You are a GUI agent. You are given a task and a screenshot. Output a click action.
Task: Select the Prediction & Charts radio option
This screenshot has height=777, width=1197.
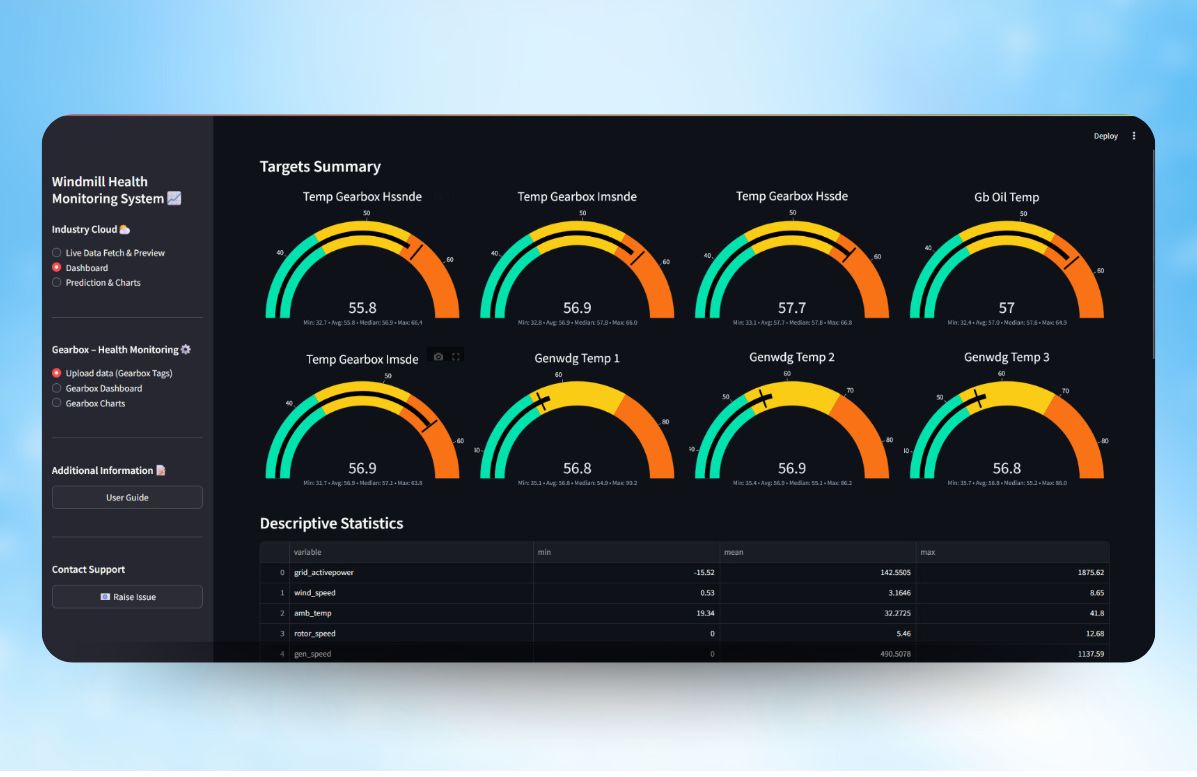[57, 283]
